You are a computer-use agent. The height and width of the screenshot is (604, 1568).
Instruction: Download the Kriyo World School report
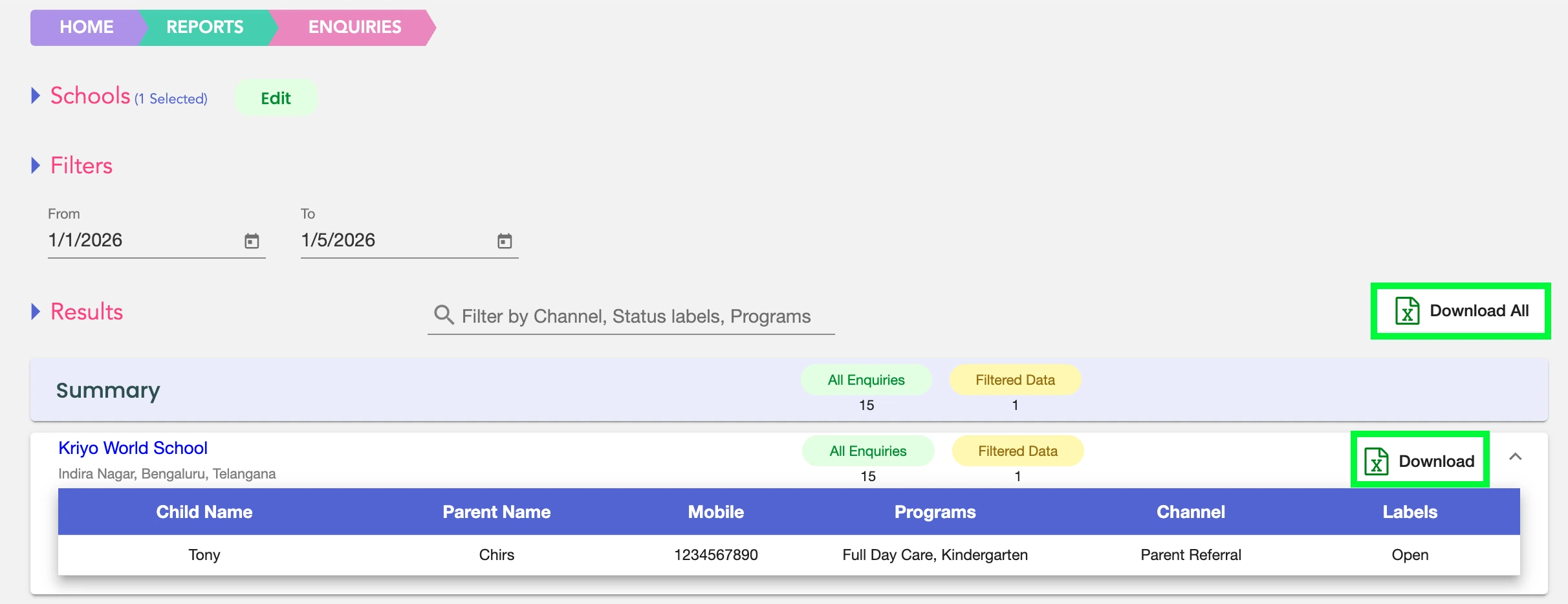1420,460
